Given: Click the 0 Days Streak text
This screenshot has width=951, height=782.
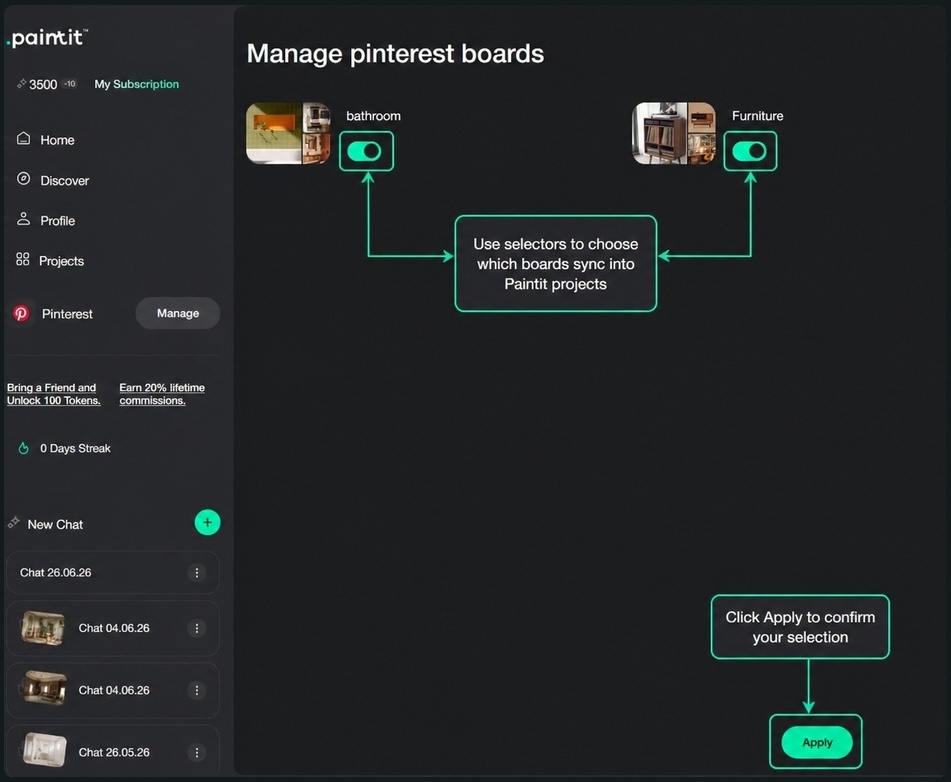Looking at the screenshot, I should (75, 448).
